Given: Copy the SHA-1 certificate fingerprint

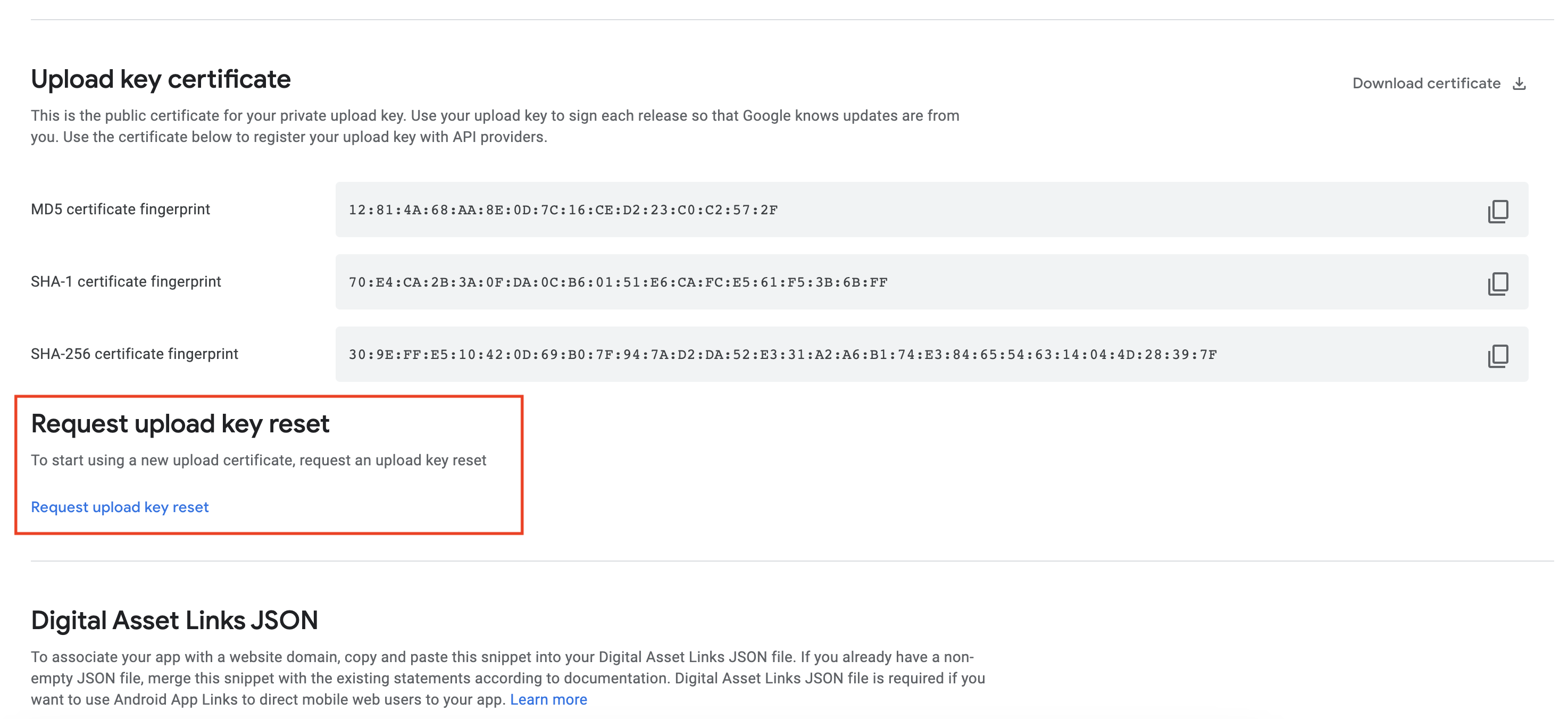Looking at the screenshot, I should tap(1498, 283).
